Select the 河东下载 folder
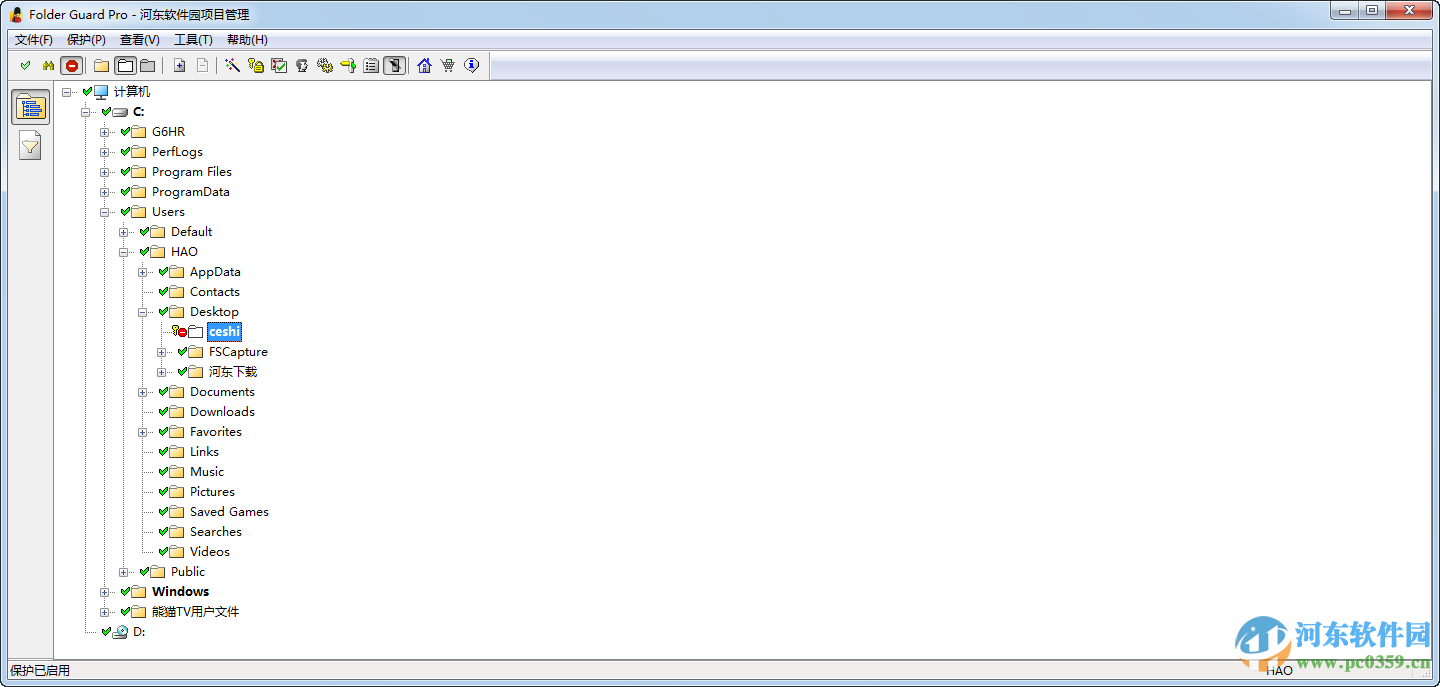Screen dimensions: 1440x687 233,372
